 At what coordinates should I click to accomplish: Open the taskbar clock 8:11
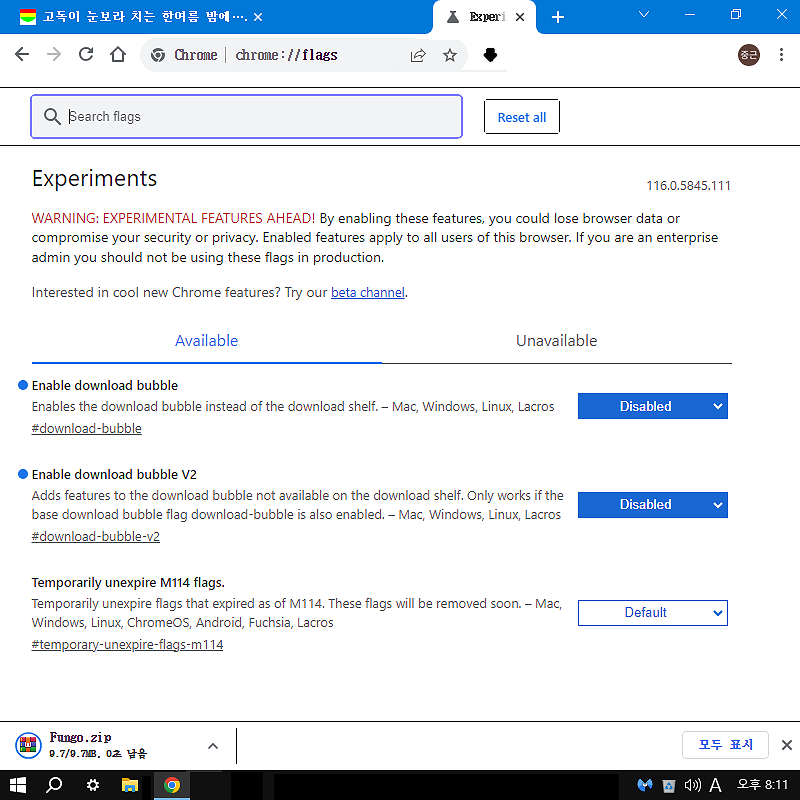[762, 785]
